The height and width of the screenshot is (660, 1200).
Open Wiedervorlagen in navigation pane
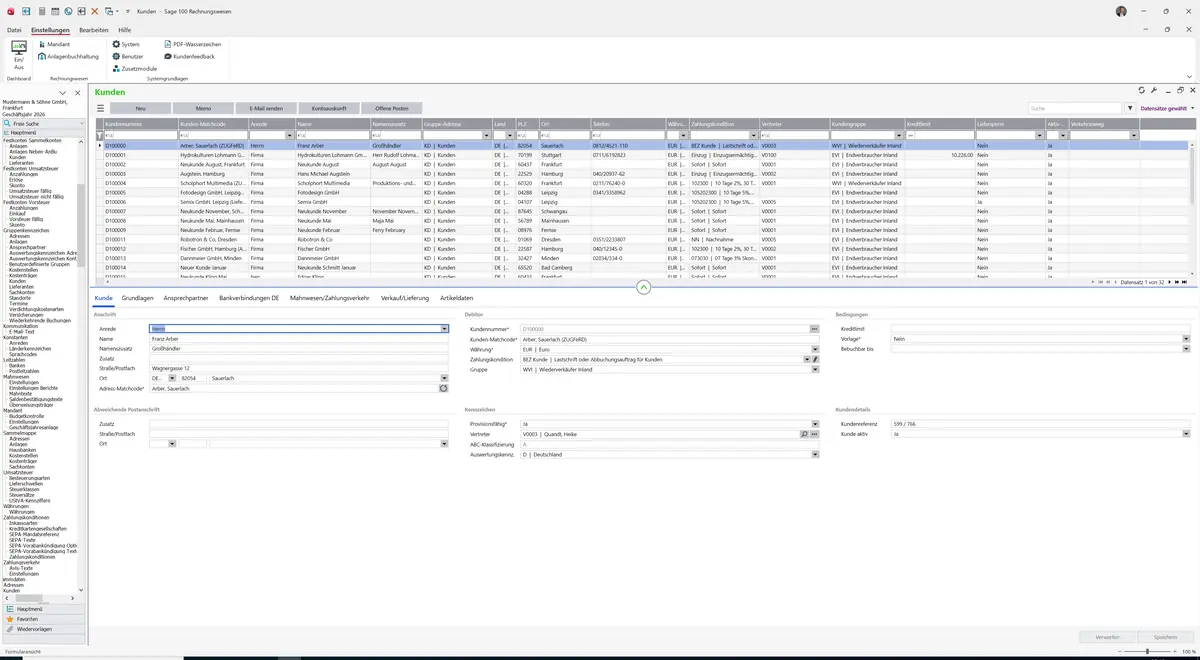43,629
